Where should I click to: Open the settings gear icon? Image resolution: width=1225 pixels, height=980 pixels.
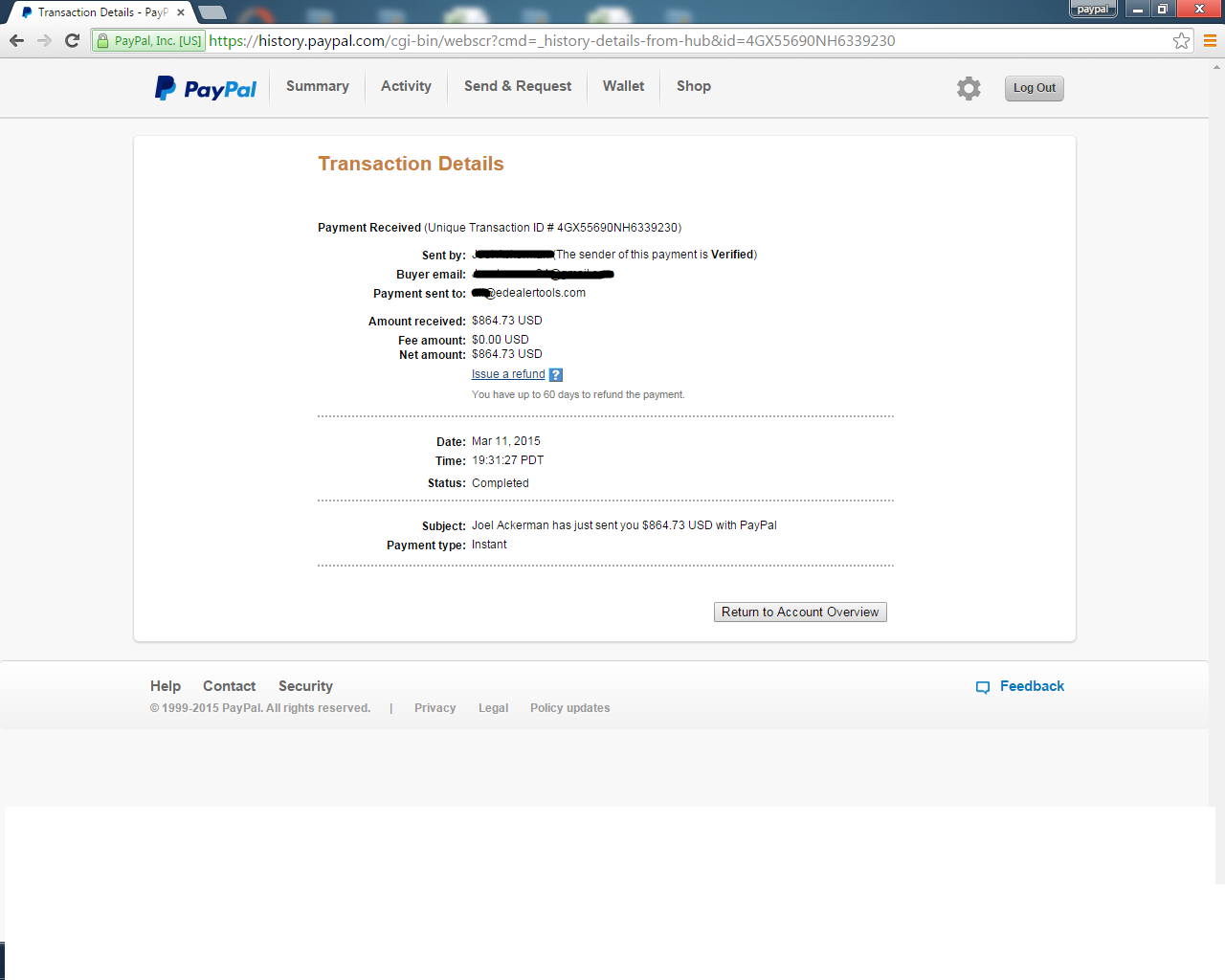[969, 88]
